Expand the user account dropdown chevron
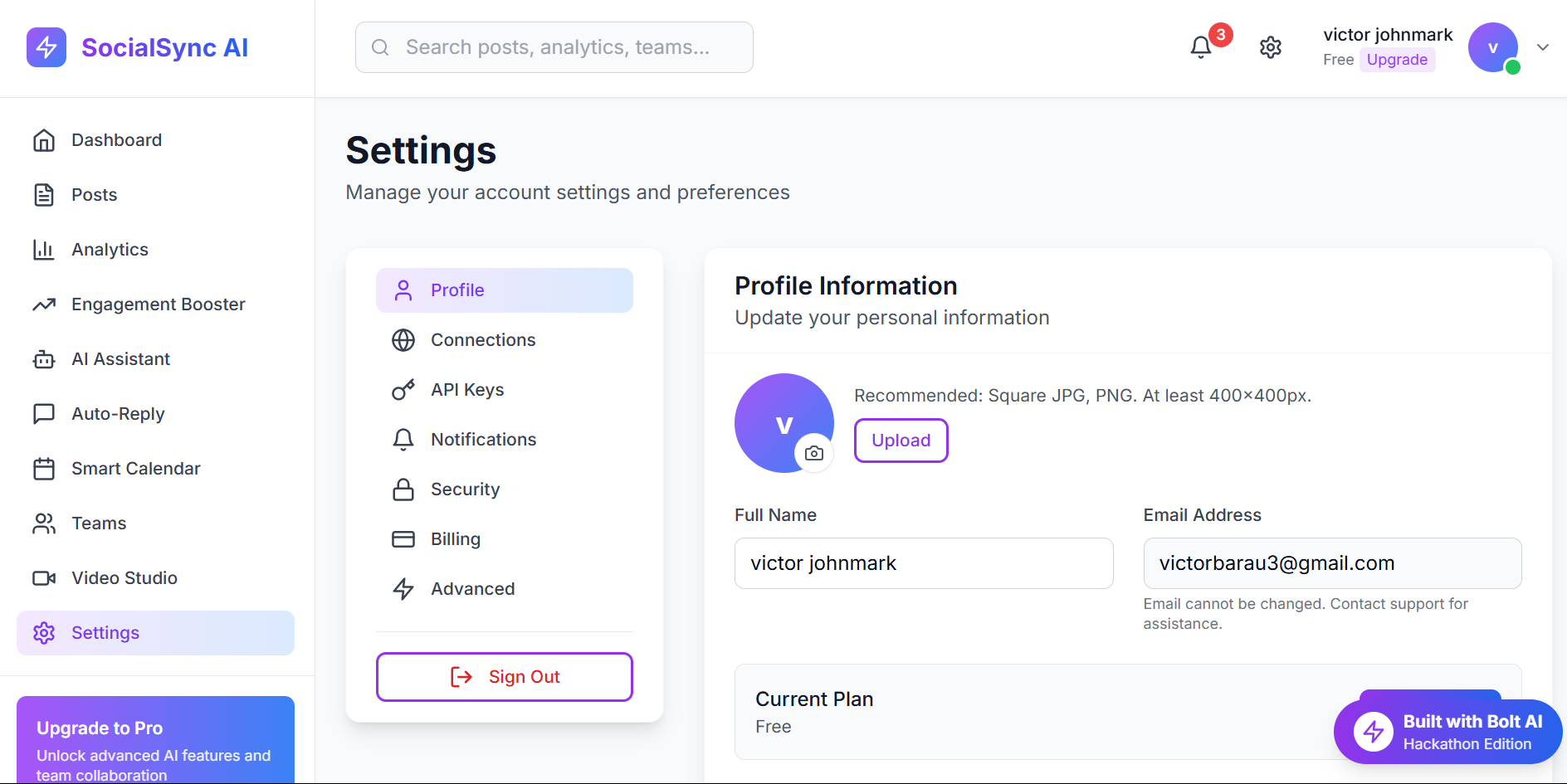 pos(1543,47)
